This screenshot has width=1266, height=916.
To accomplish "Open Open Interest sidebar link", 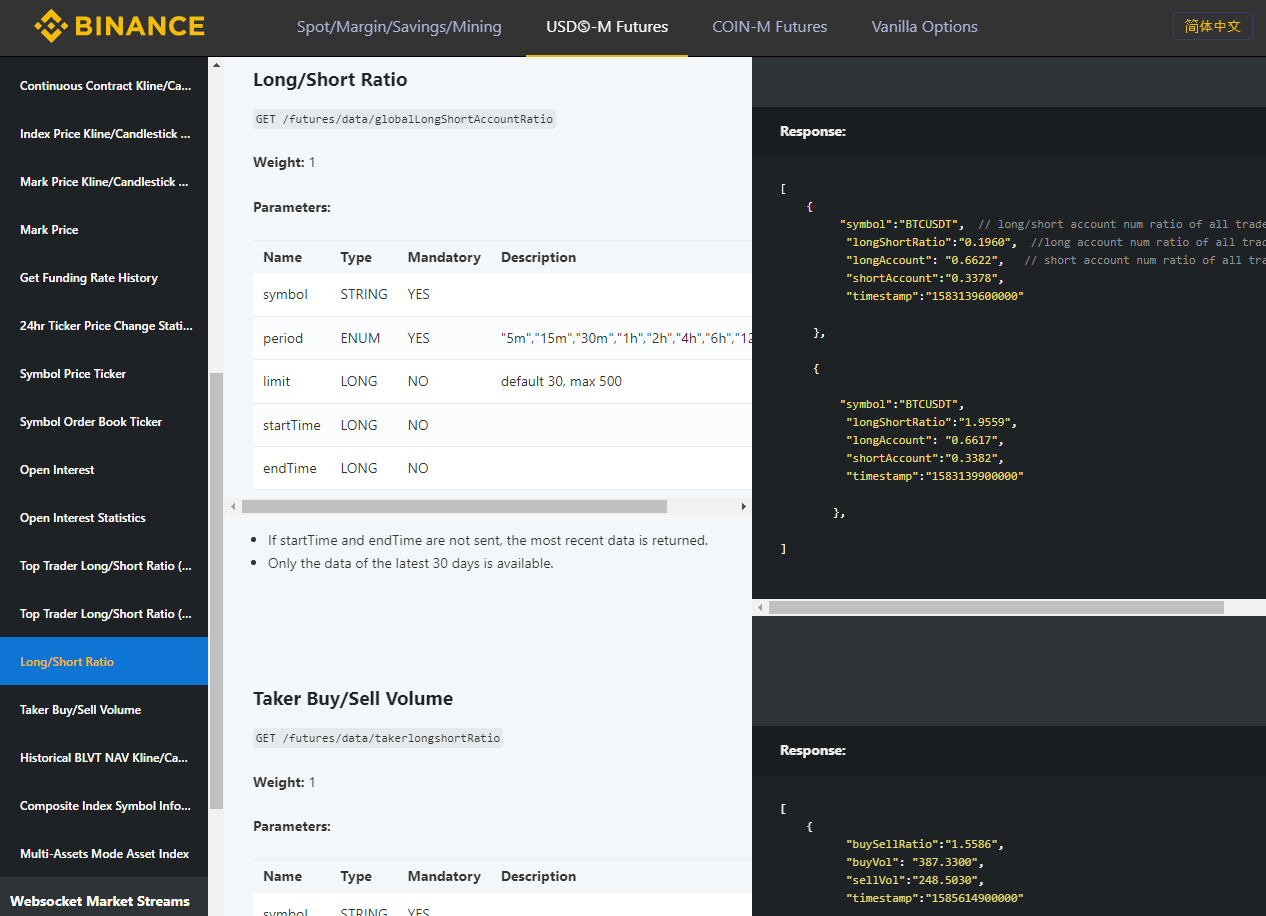I will 104,470.
